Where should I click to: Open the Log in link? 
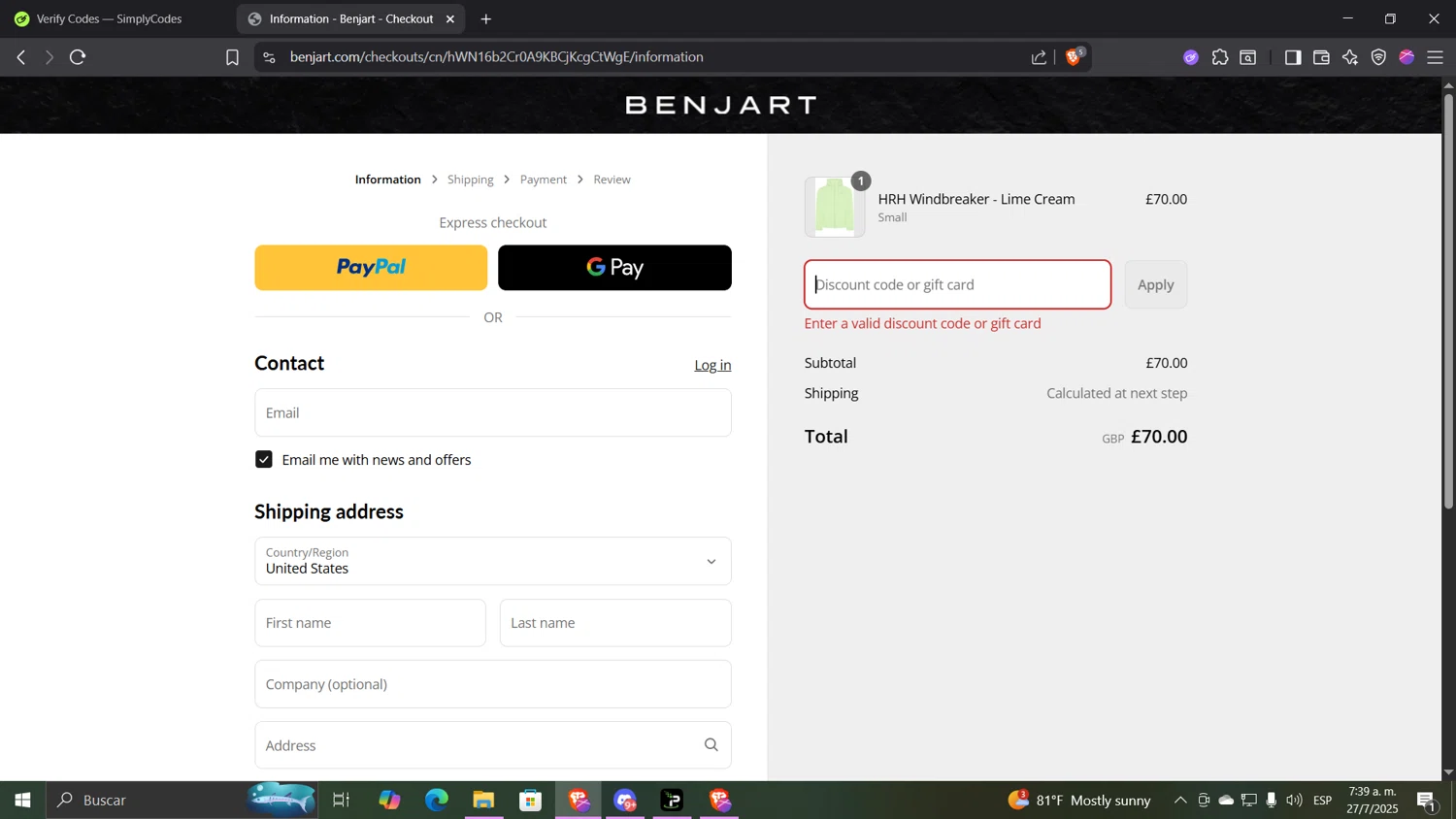pyautogui.click(x=712, y=365)
